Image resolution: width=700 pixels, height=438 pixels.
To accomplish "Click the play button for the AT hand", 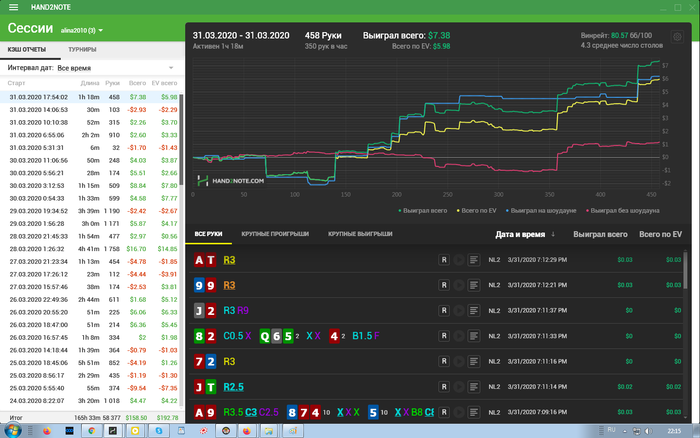I will tap(458, 260).
